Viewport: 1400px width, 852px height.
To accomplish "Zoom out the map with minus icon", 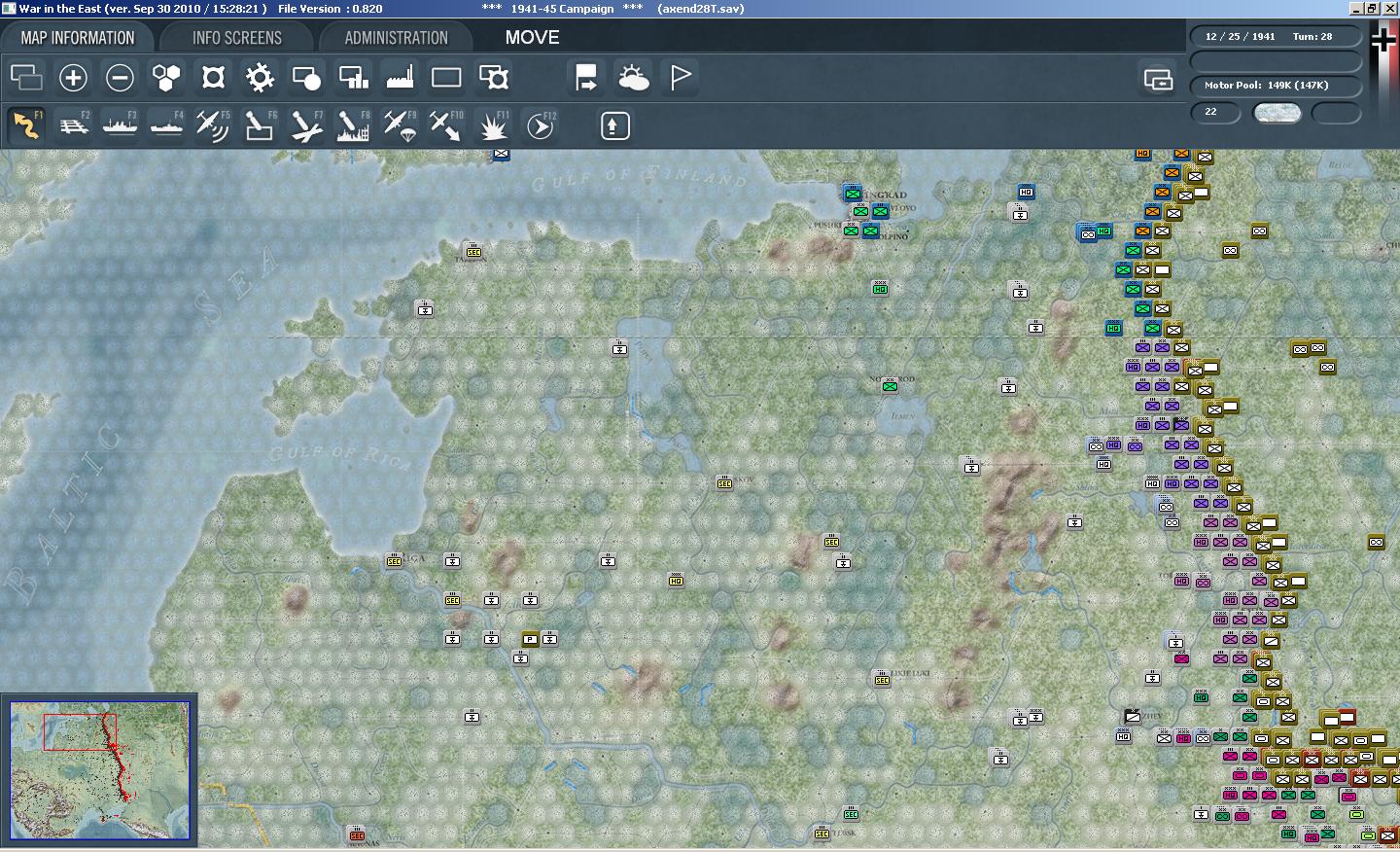I will (120, 77).
